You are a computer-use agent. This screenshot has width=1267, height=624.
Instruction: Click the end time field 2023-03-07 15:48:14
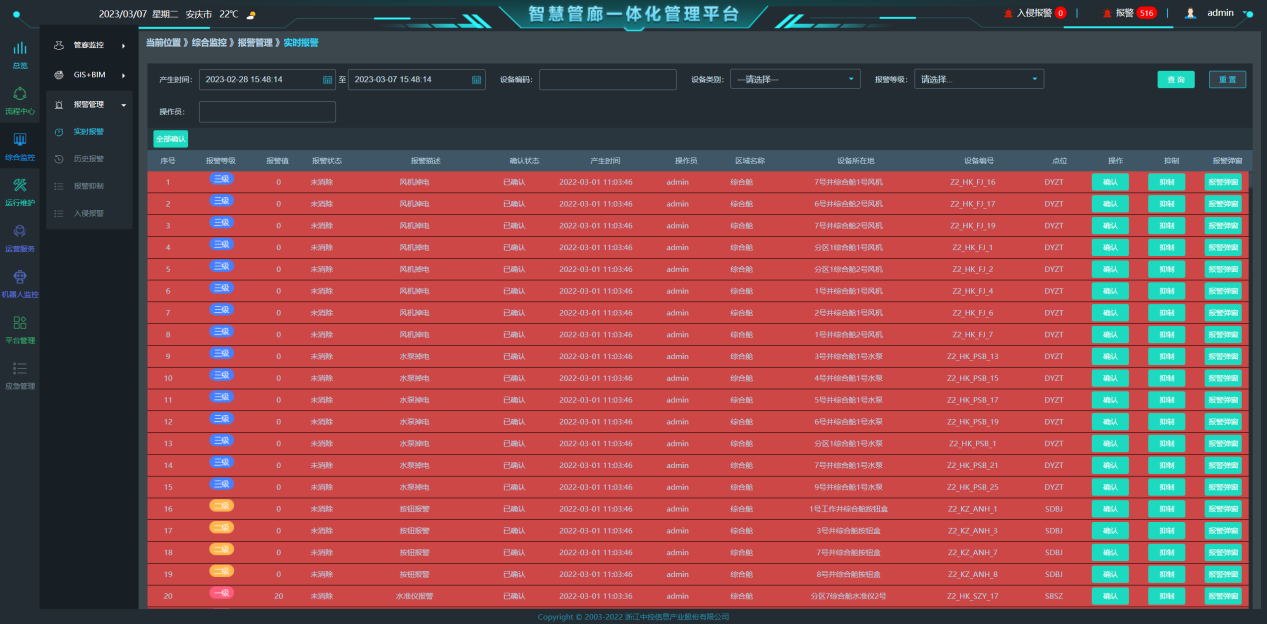416,79
